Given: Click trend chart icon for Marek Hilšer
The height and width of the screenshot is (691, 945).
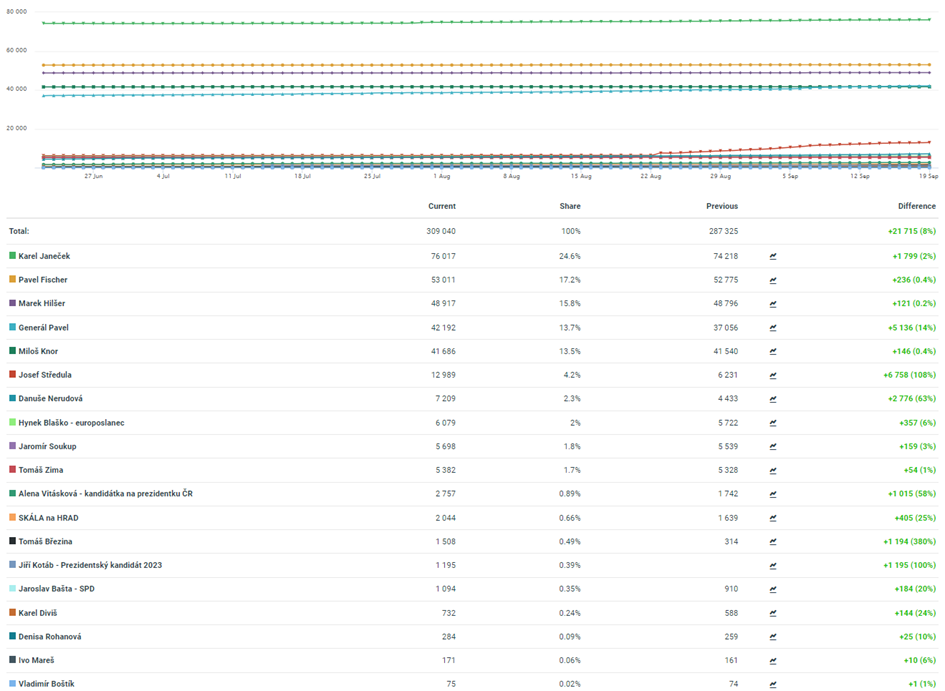Looking at the screenshot, I should tap(773, 304).
